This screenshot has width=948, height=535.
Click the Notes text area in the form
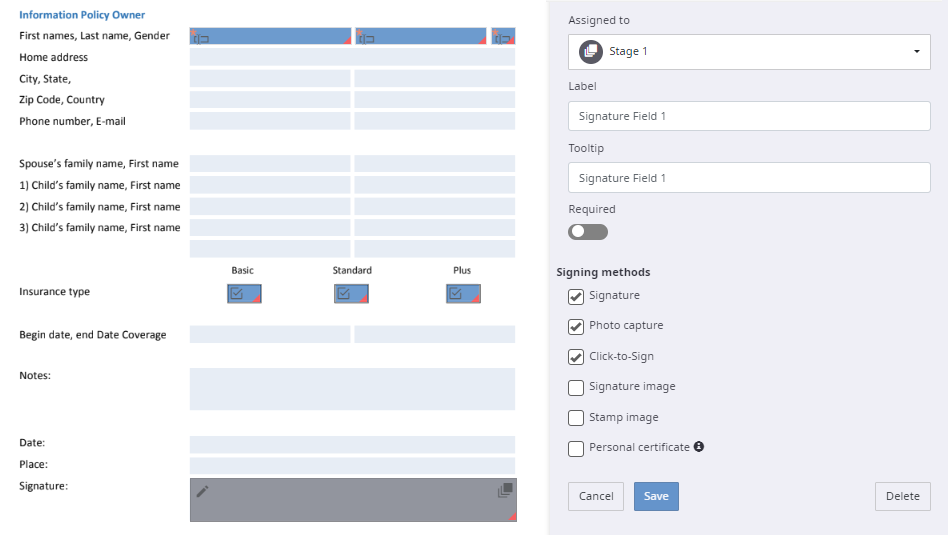(352, 389)
